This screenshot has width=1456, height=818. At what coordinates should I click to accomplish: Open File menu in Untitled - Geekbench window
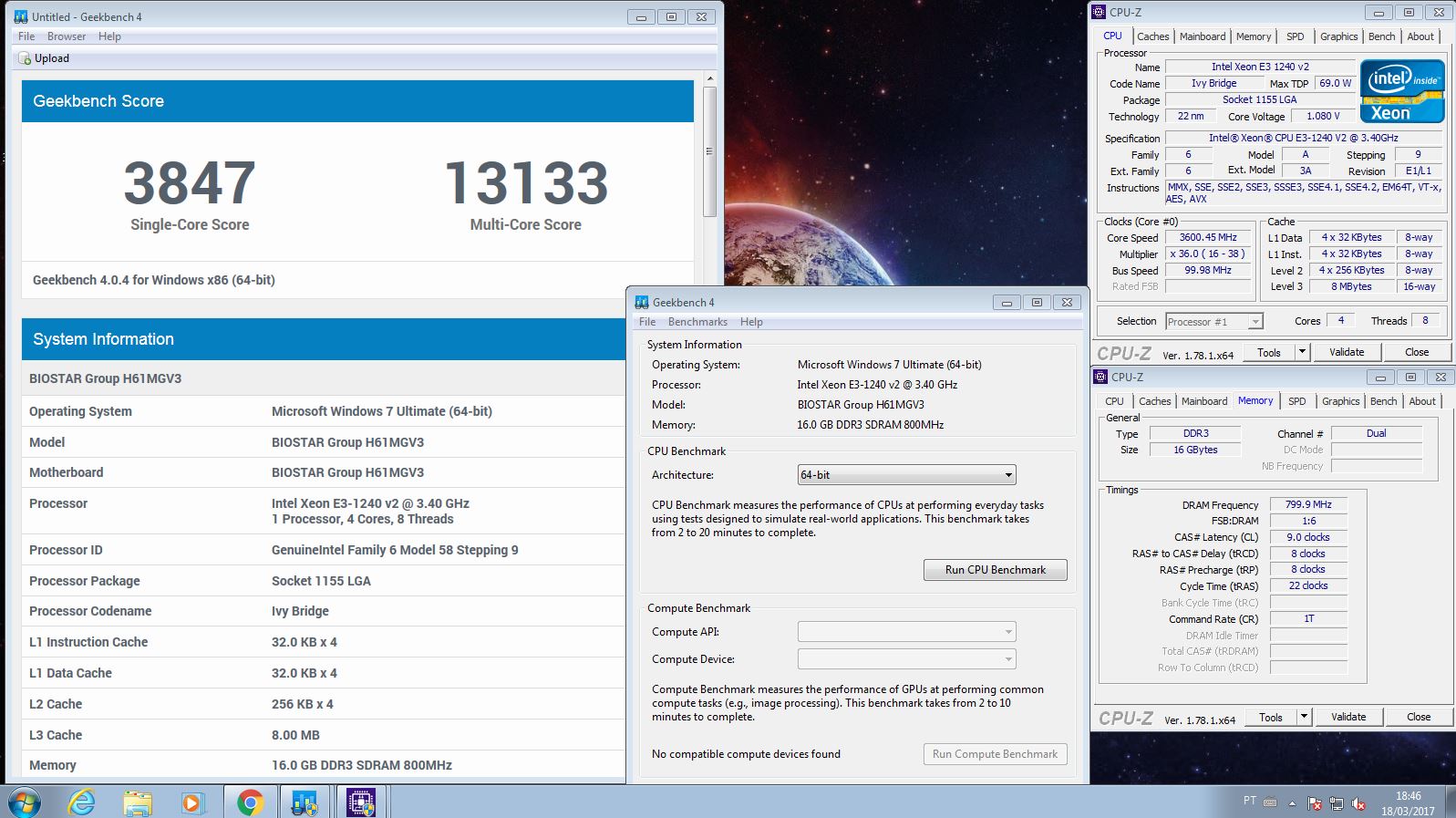26,36
